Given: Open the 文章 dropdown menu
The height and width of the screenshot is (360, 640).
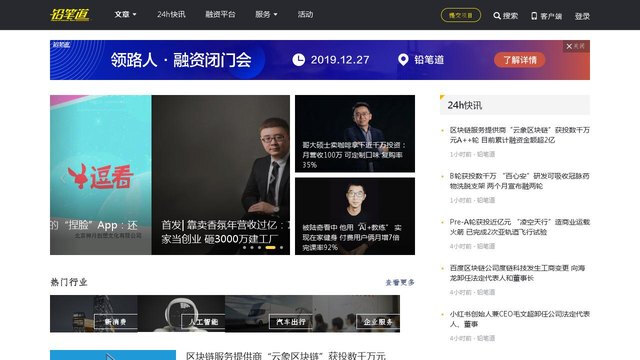Looking at the screenshot, I should pos(125,14).
